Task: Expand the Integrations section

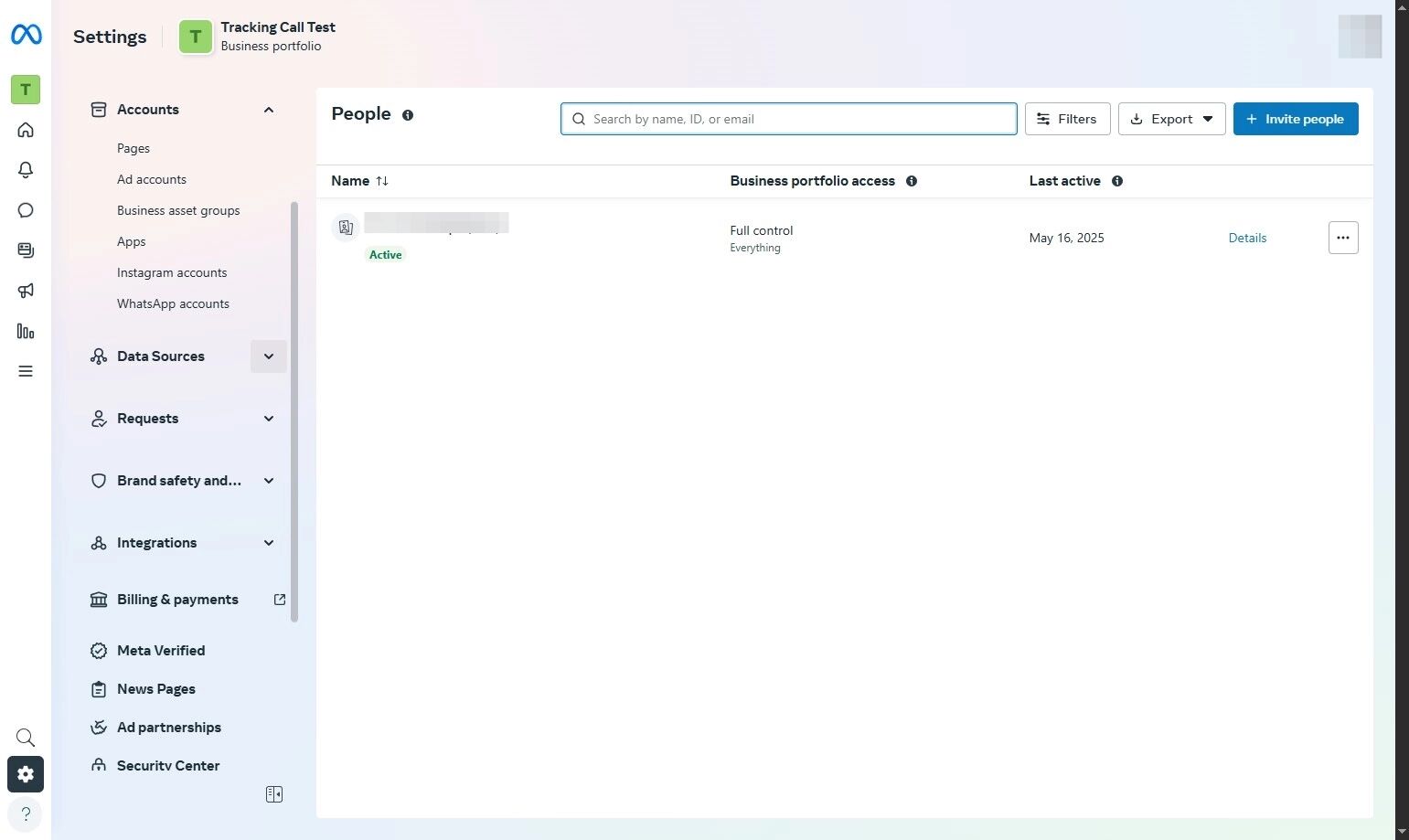Action: tap(269, 542)
